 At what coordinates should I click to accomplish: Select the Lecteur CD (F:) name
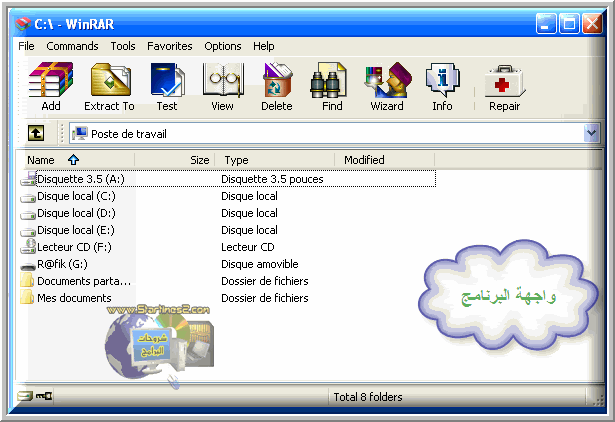coord(74,247)
